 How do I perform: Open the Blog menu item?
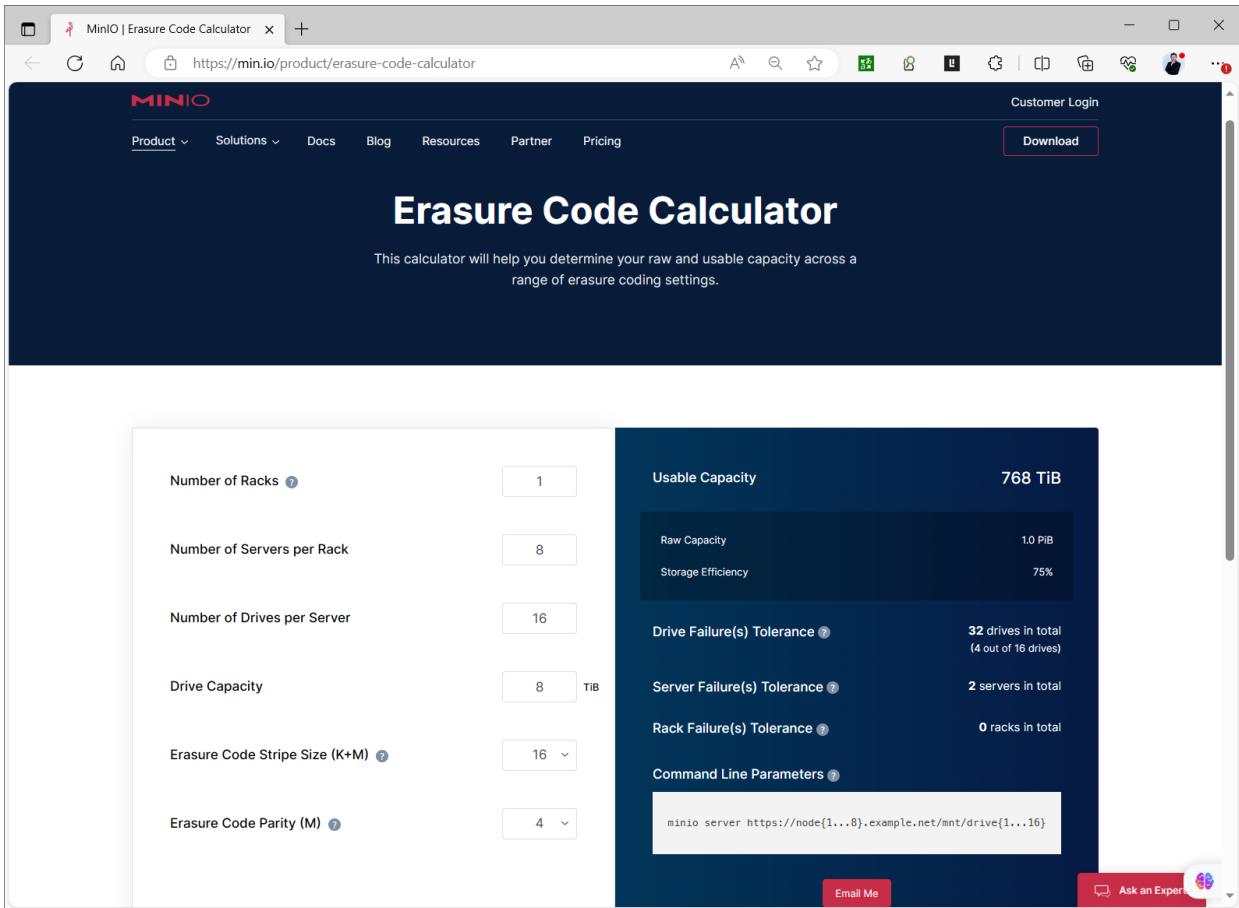[379, 141]
